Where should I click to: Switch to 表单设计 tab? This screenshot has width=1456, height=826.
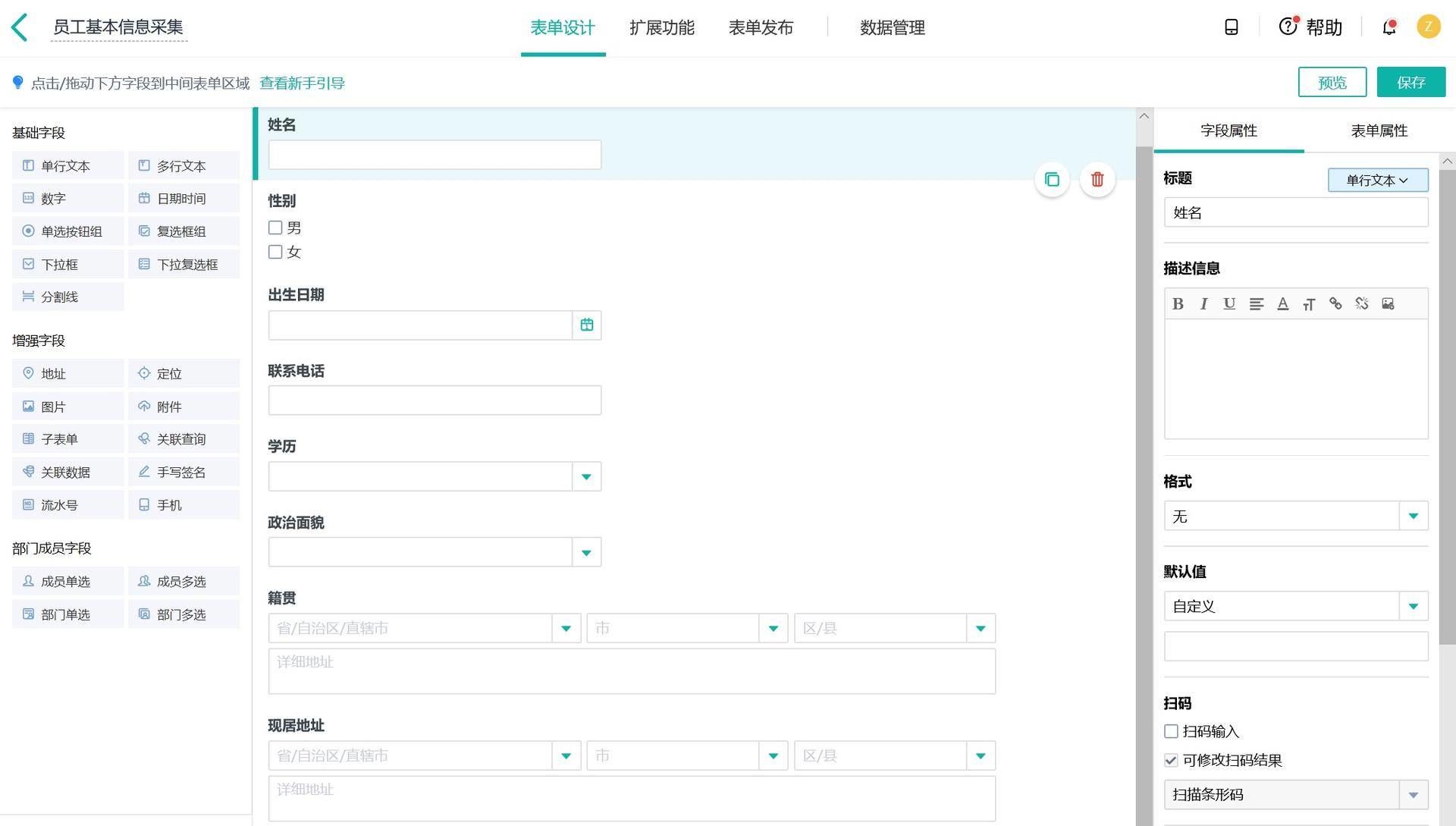pos(563,28)
